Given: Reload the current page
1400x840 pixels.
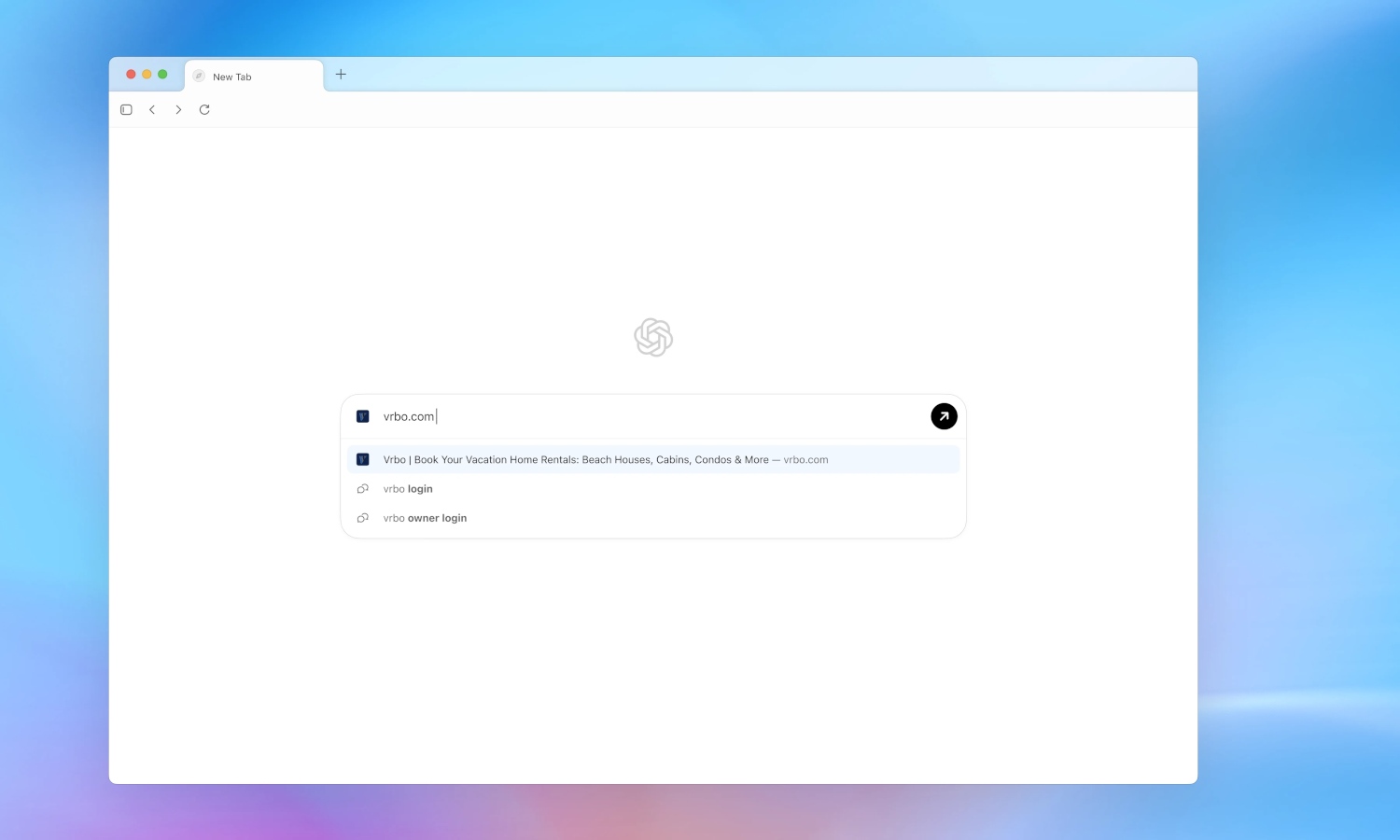Looking at the screenshot, I should (x=204, y=110).
